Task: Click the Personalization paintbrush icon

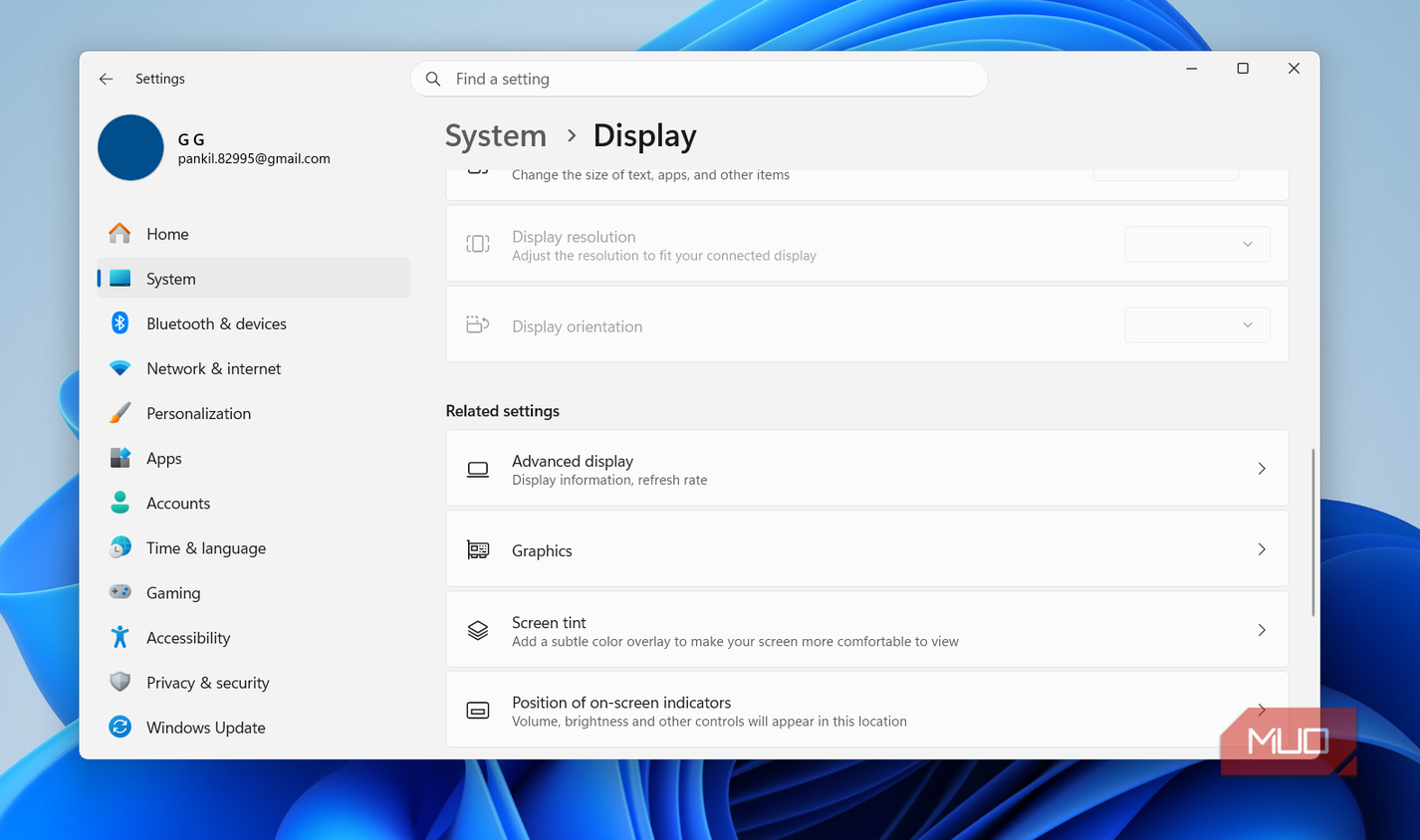Action: tap(119, 413)
